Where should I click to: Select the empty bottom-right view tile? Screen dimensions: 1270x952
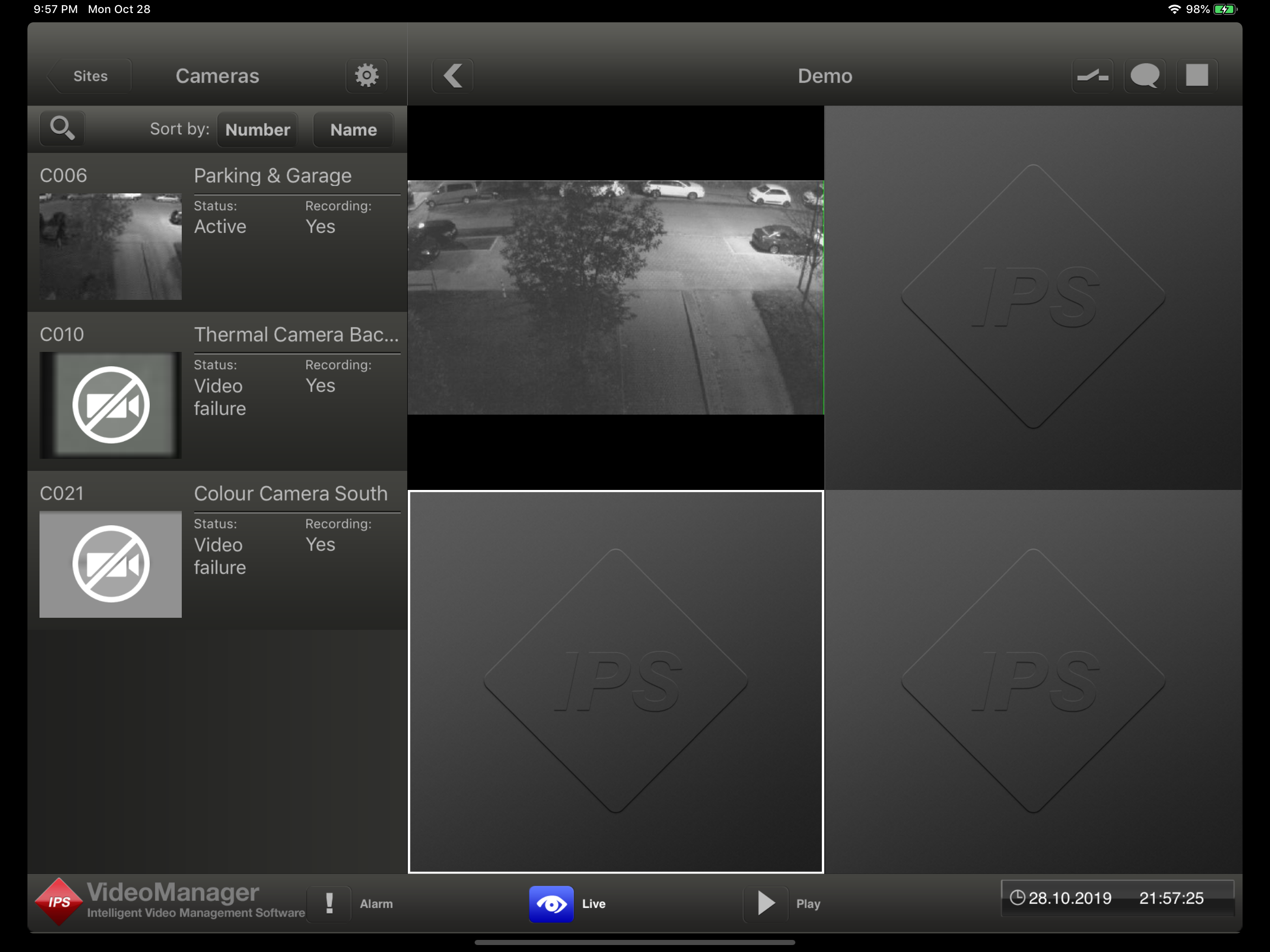pos(1033,681)
